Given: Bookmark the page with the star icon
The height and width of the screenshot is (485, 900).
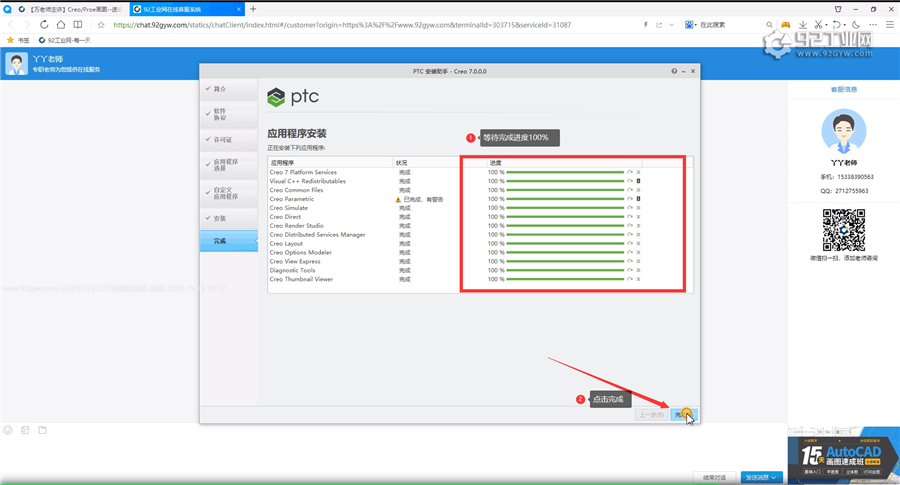Looking at the screenshot, I should click(101, 25).
